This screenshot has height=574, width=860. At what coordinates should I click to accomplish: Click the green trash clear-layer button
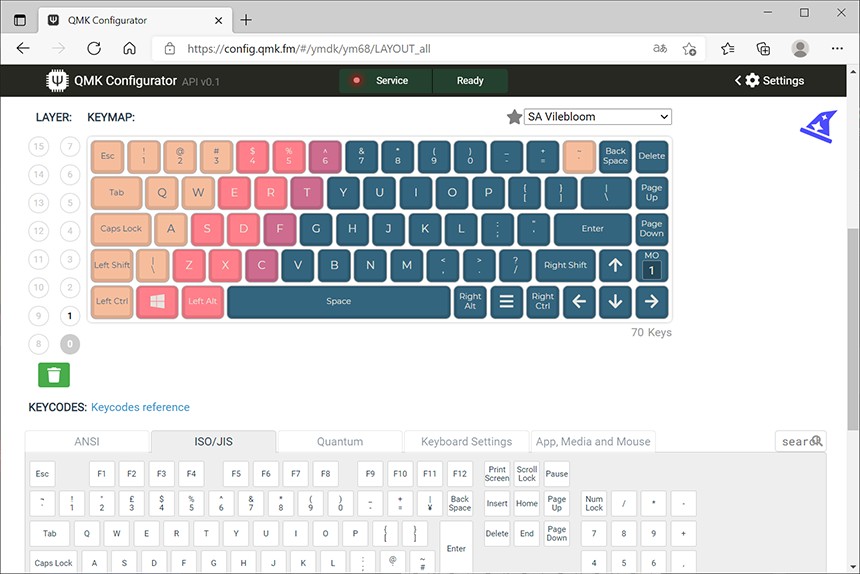click(54, 375)
